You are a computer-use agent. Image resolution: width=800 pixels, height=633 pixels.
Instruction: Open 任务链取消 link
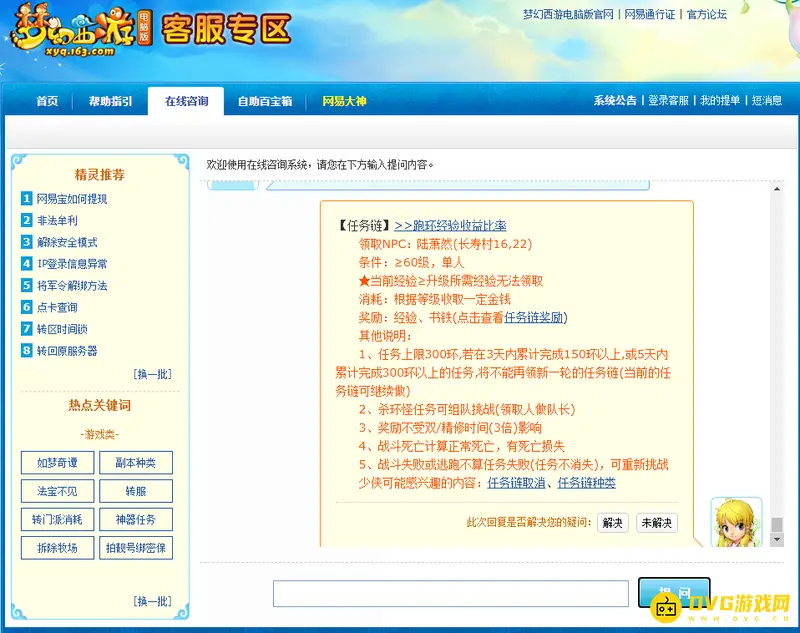(x=516, y=483)
